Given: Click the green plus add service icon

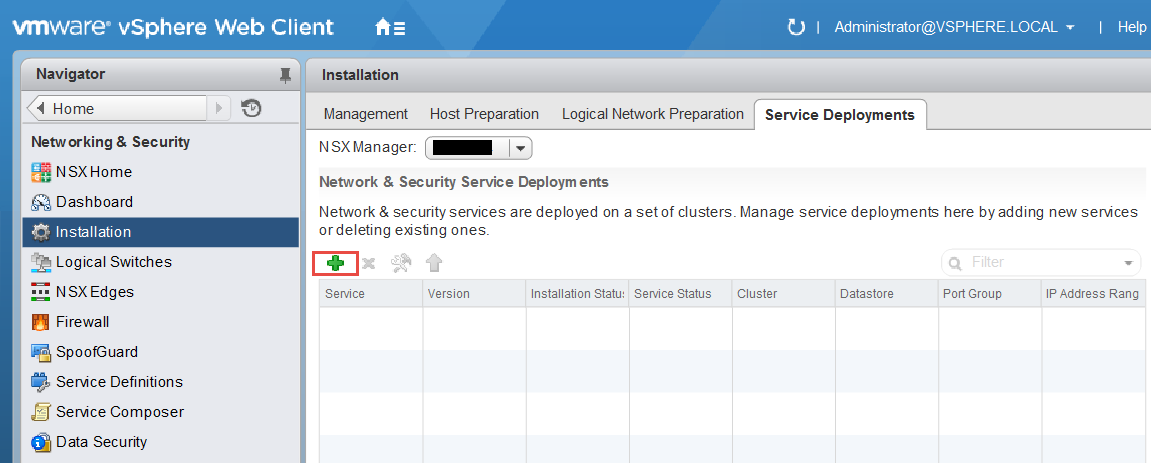Looking at the screenshot, I should tap(335, 263).
